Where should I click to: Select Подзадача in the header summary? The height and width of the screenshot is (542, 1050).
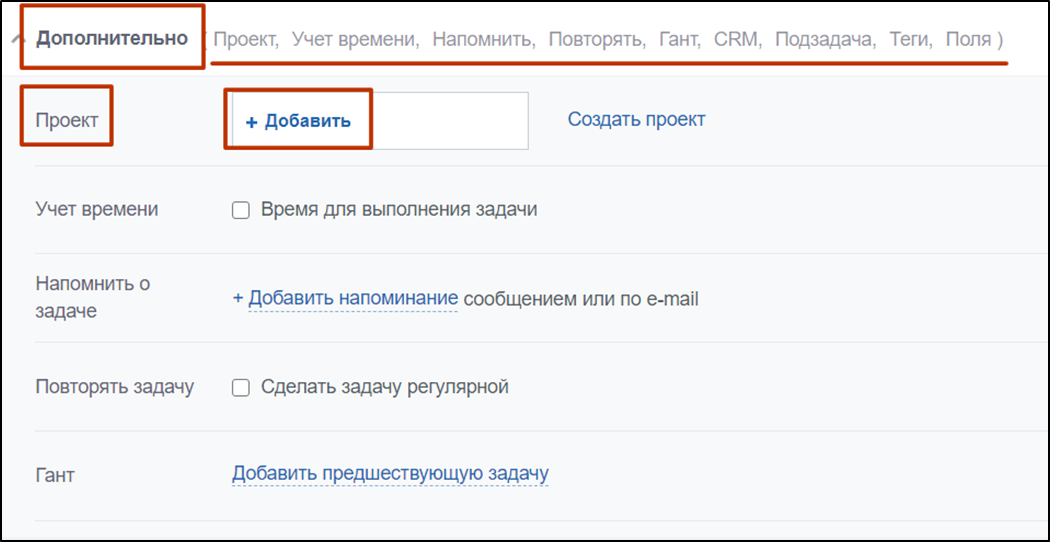(825, 40)
